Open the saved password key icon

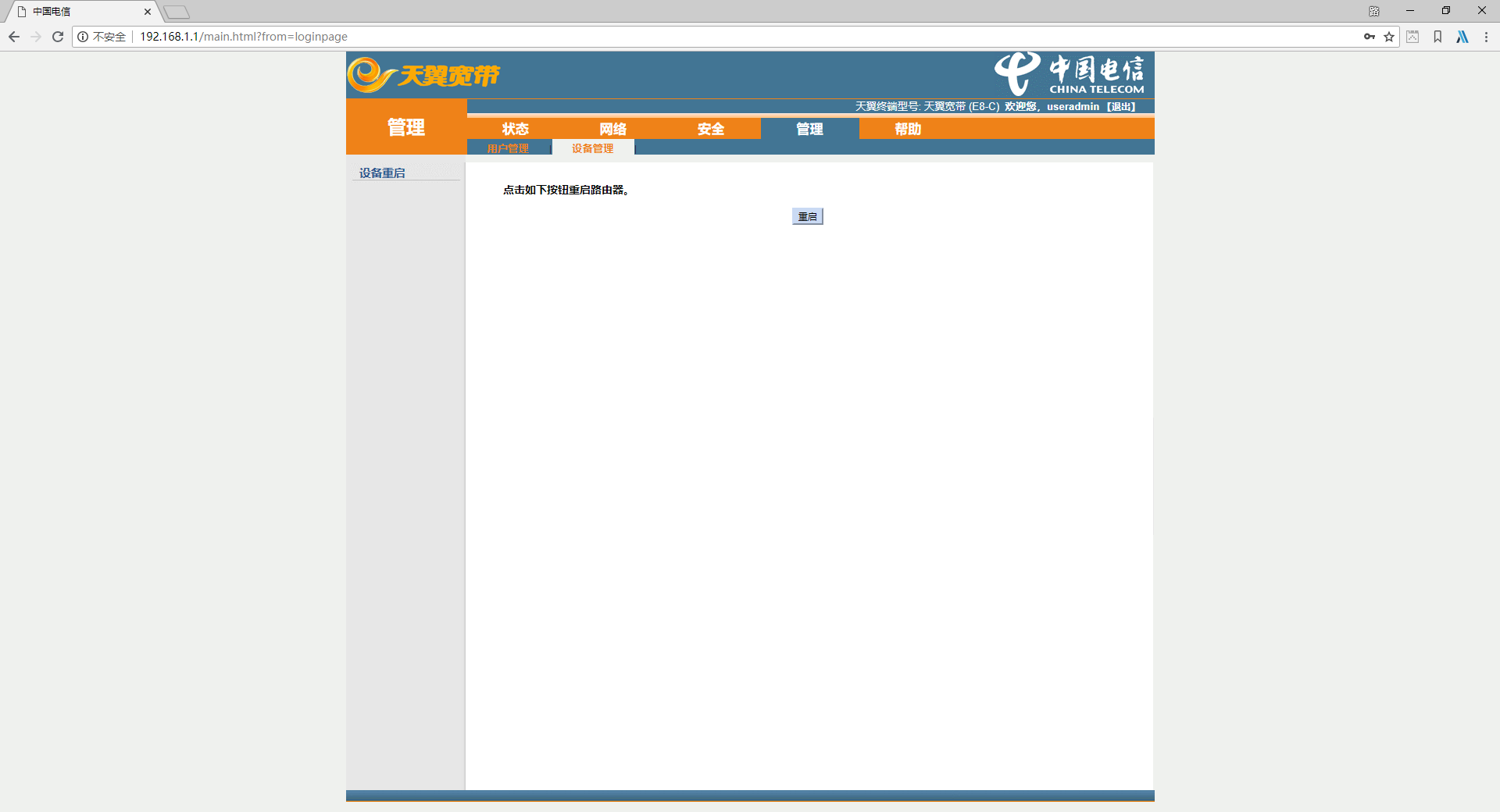click(1369, 37)
